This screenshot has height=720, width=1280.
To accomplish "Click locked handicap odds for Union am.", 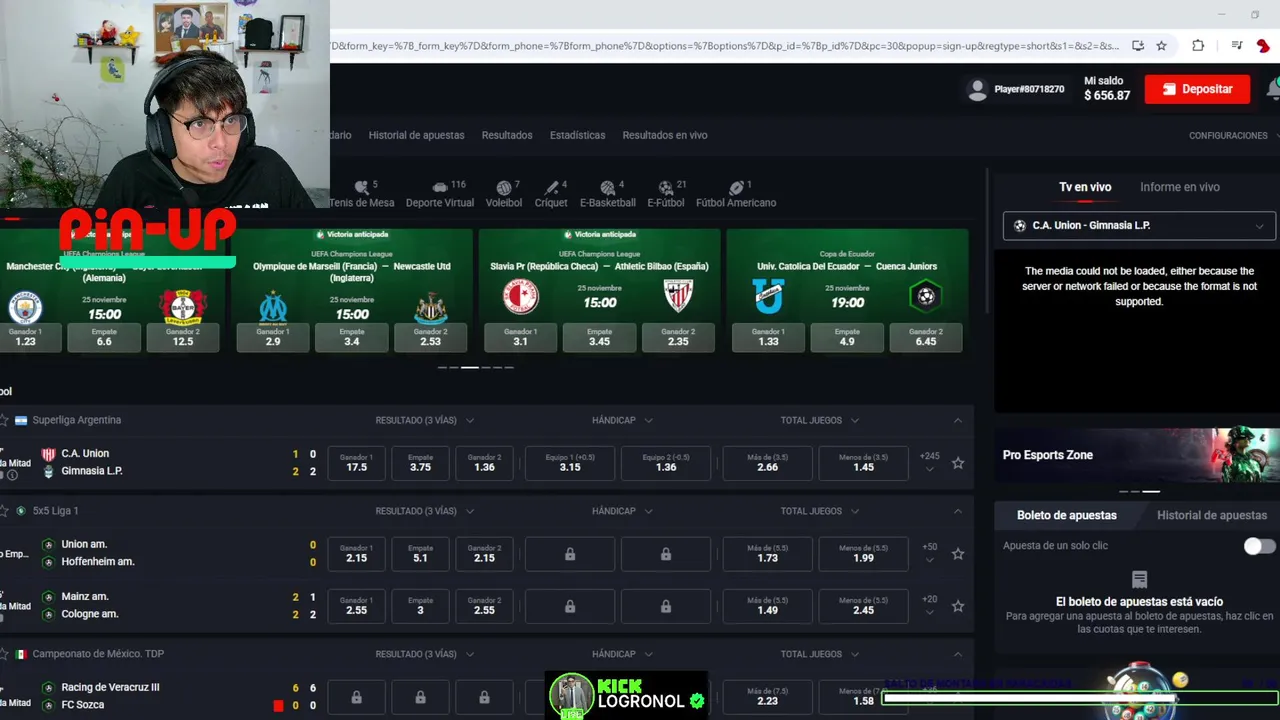I will pyautogui.click(x=570, y=554).
